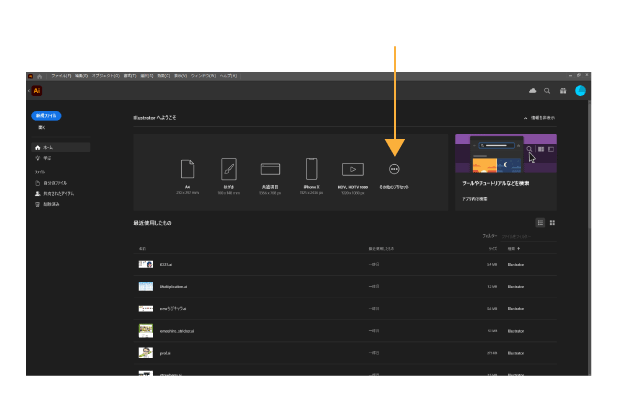
Task: Select the A4 document preset icon
Action: (188, 169)
